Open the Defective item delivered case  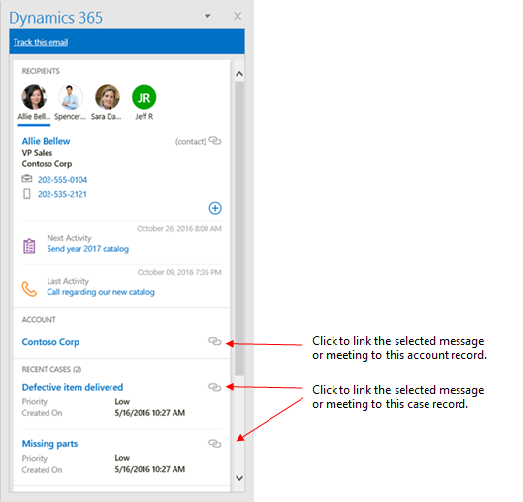pos(72,387)
